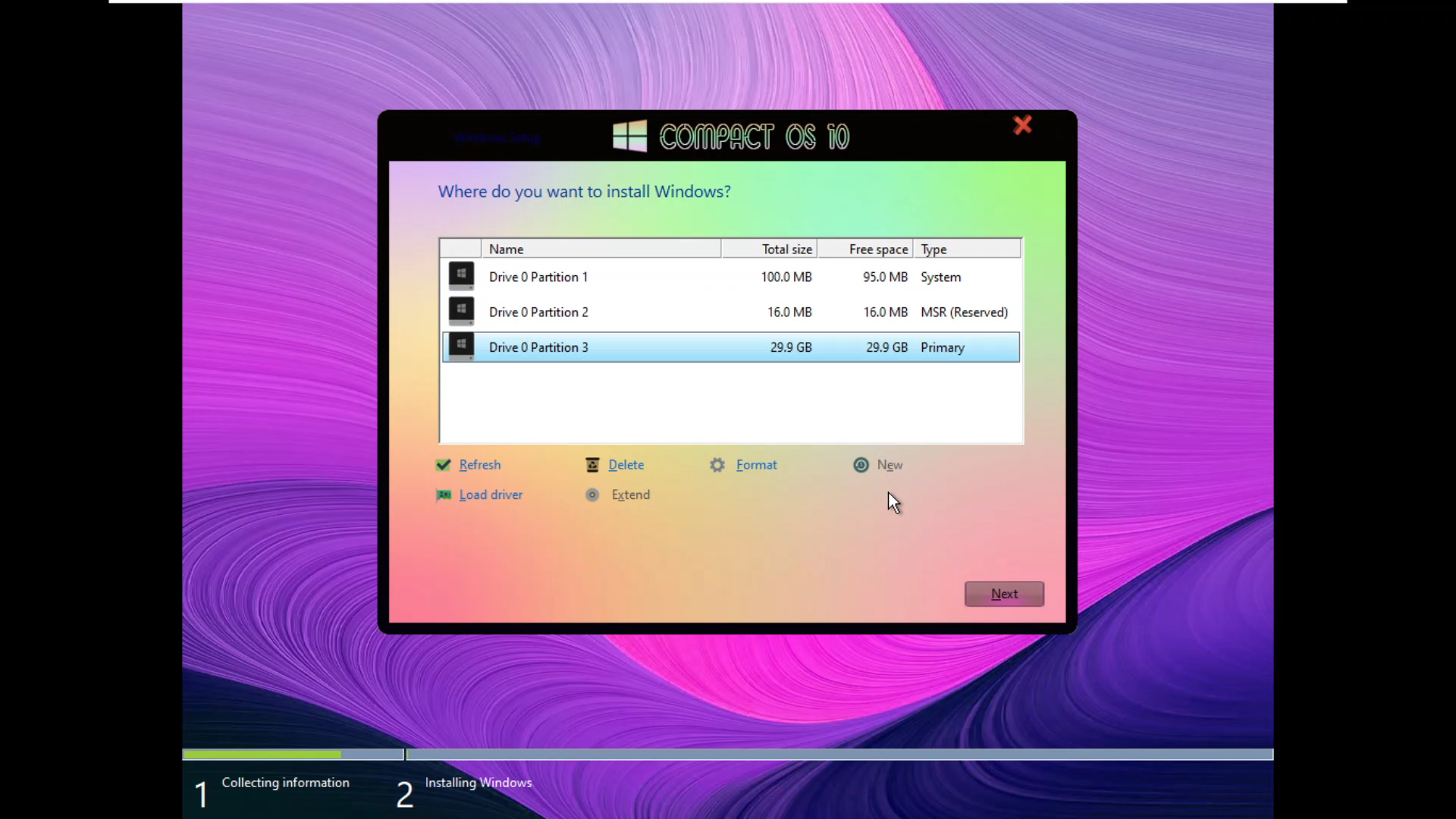Click the Collecting information progress bar
Image resolution: width=1456 pixels, height=819 pixels.
(x=293, y=755)
